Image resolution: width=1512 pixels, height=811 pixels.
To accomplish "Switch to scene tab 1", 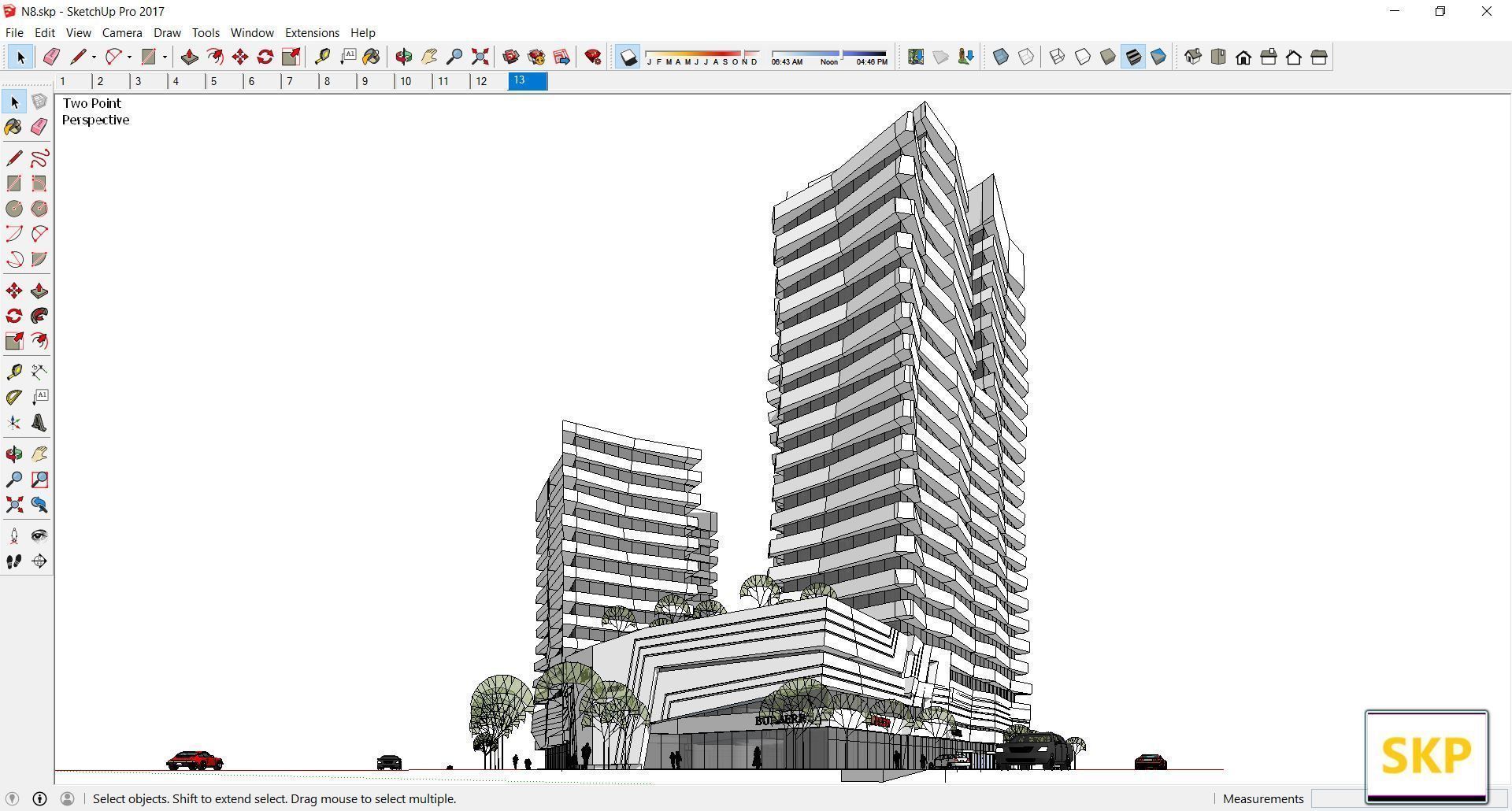I will 73,81.
